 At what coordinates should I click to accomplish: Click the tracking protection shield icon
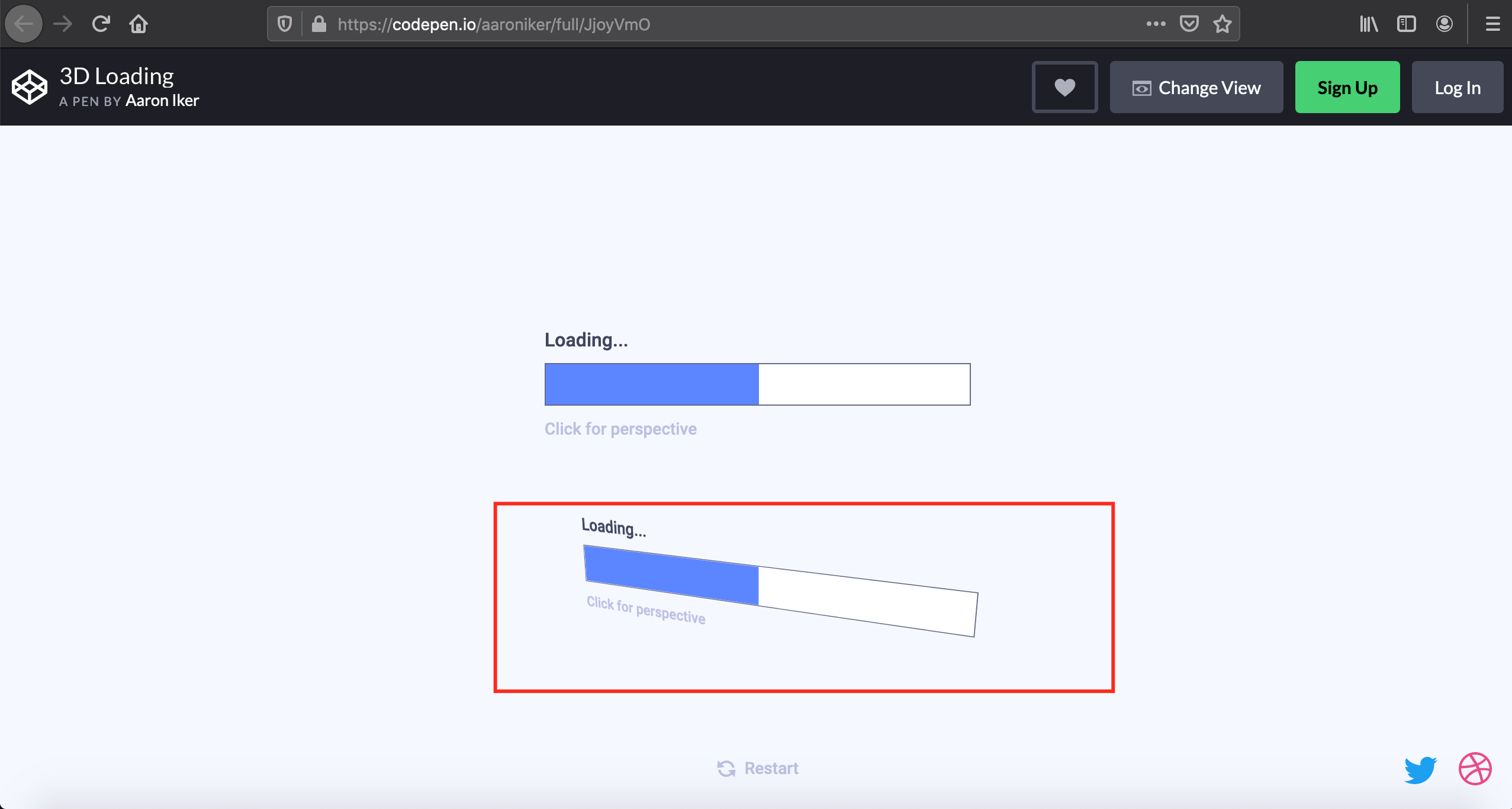(285, 24)
